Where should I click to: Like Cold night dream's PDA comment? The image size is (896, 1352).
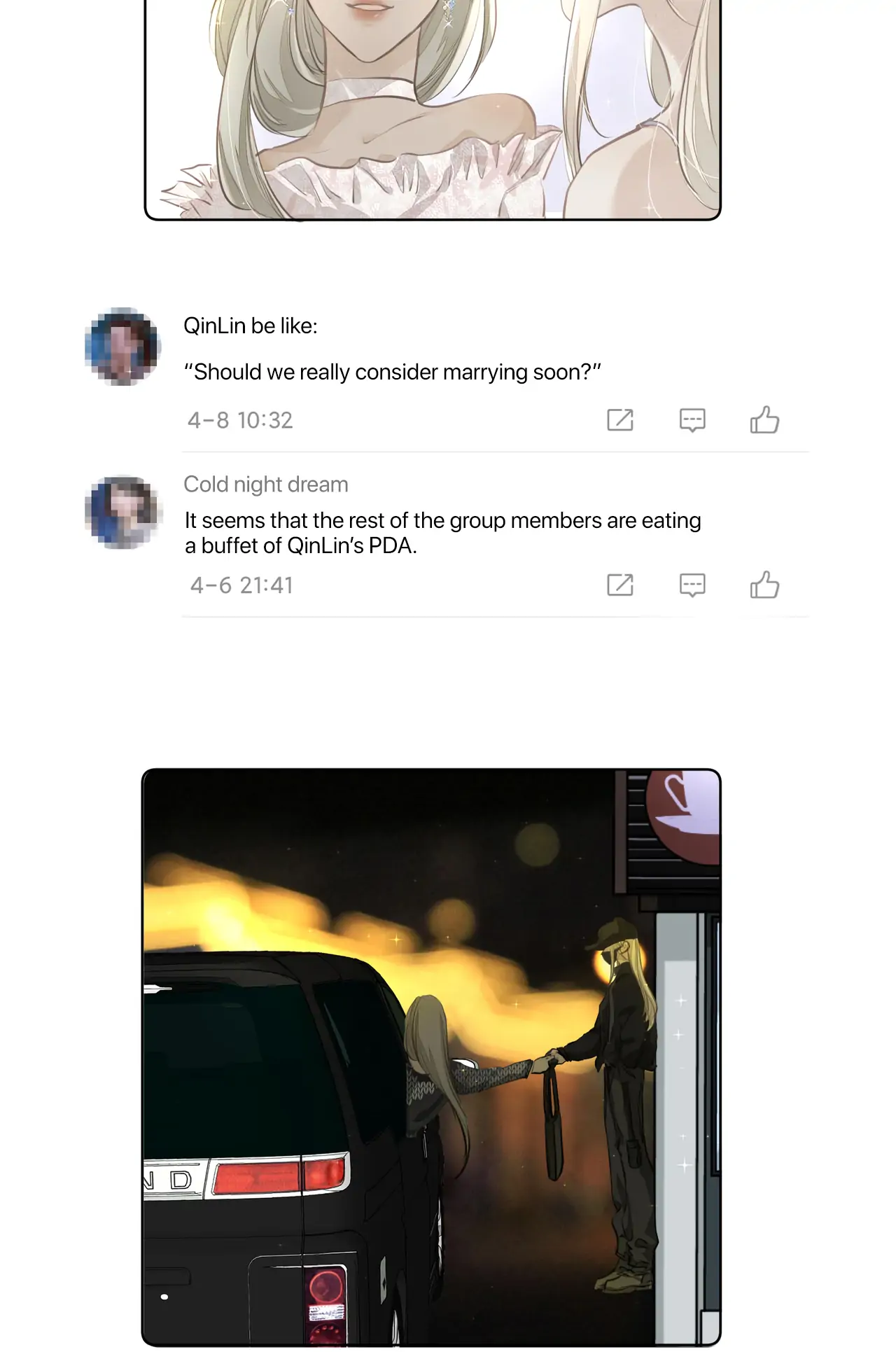[x=764, y=584]
